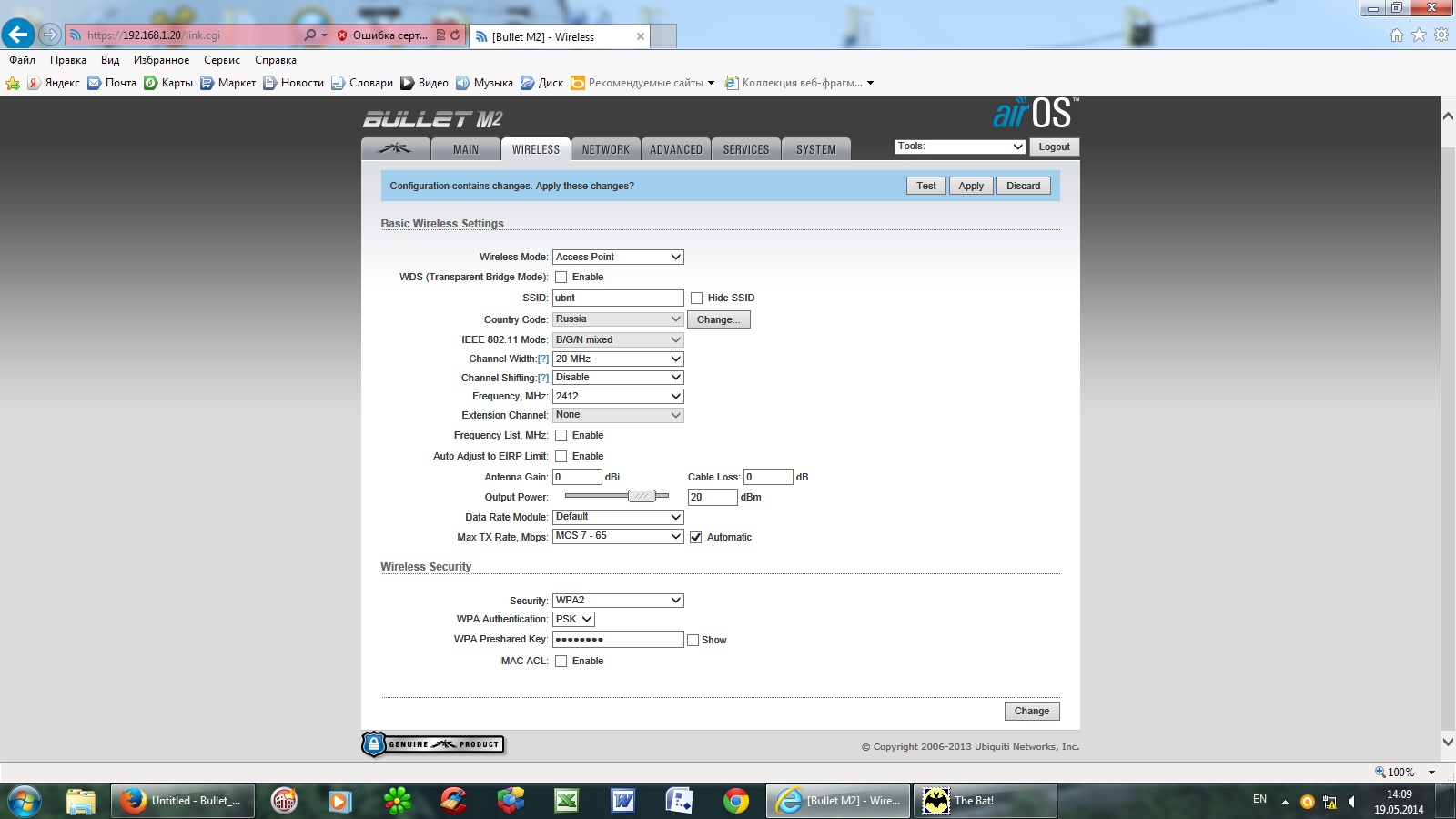Open the Видео bookmark
This screenshot has height=819, width=1456.
pyautogui.click(x=424, y=83)
